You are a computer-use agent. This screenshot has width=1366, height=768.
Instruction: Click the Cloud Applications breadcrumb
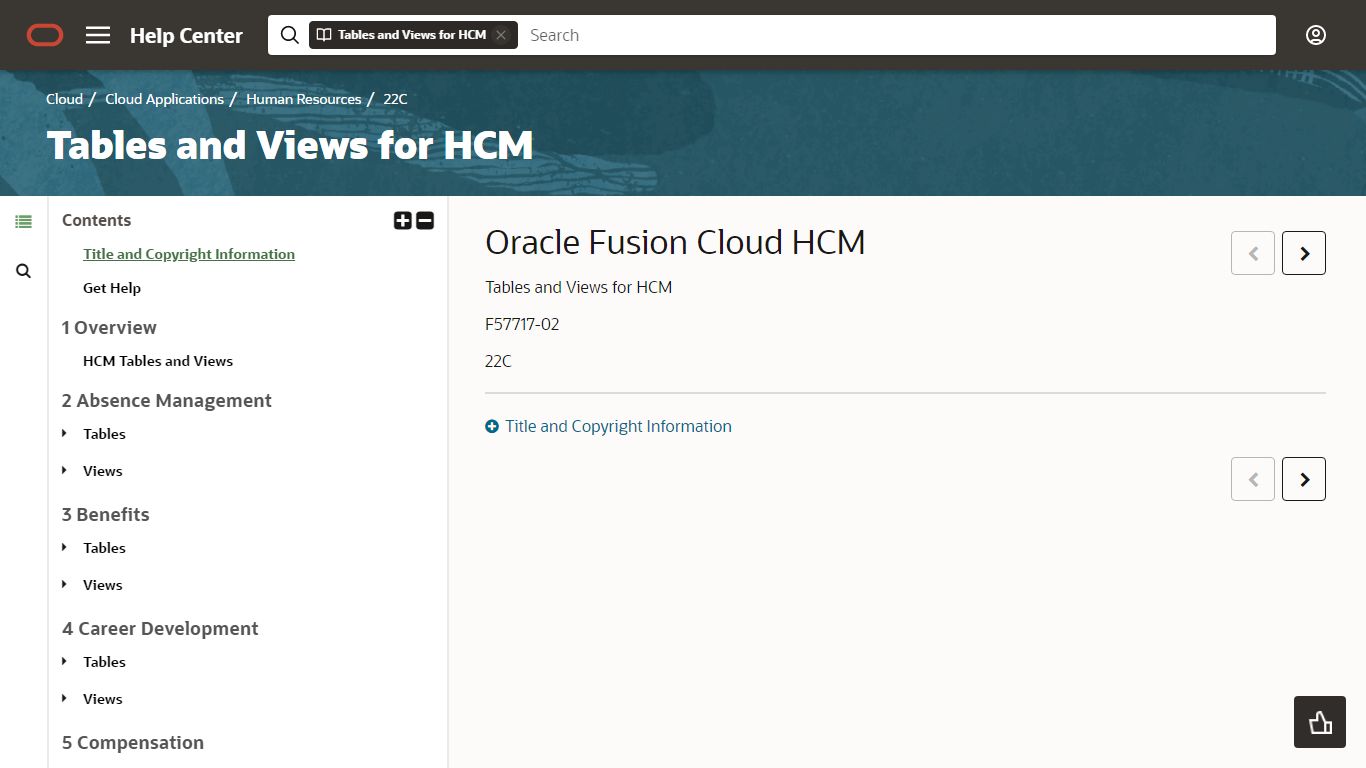pyautogui.click(x=164, y=99)
